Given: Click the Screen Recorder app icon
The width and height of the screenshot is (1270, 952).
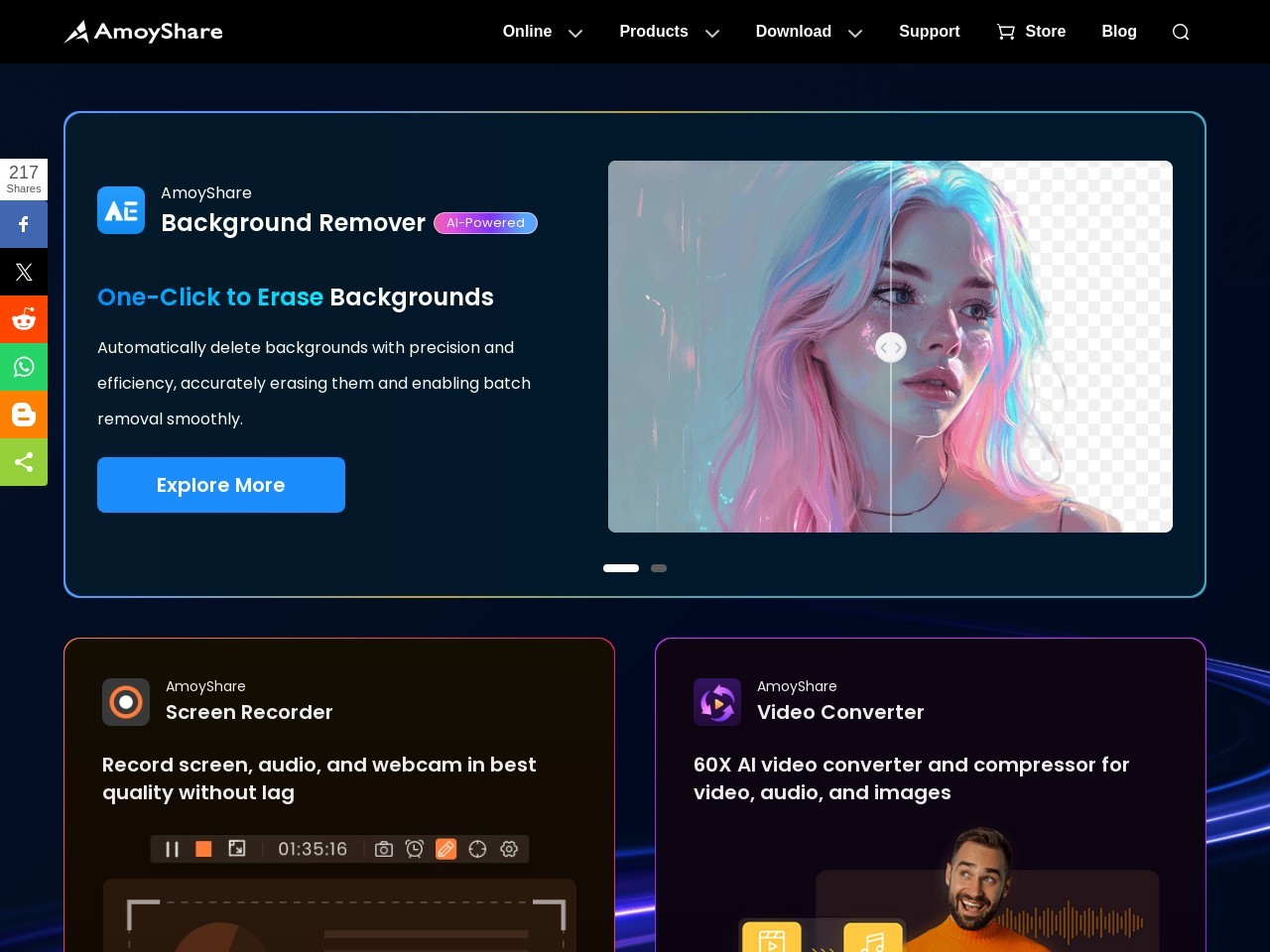Looking at the screenshot, I should tap(126, 702).
